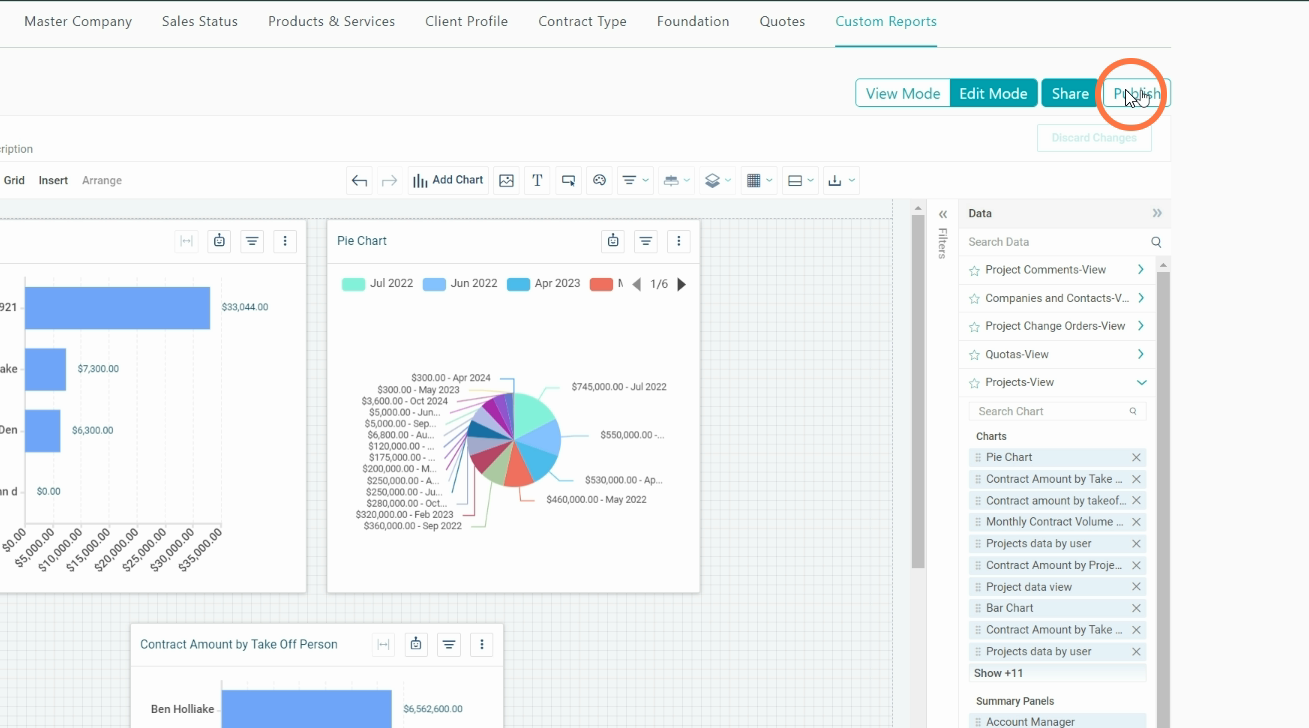The image size is (1309, 728).
Task: Open the Insert menu
Action: point(53,180)
